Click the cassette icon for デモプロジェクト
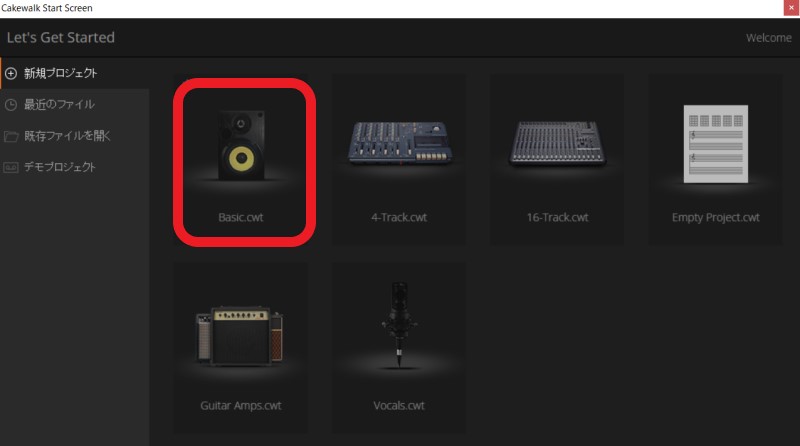This screenshot has height=446, width=800. (x=11, y=167)
